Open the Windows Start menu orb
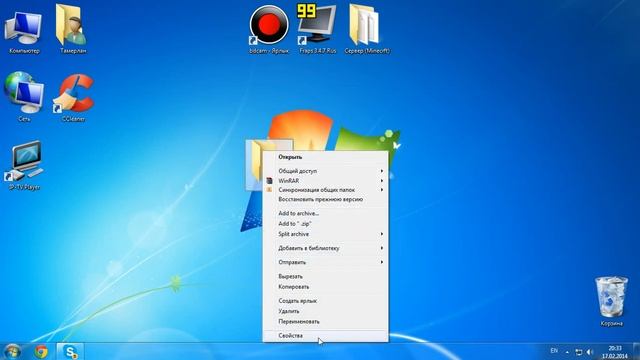The width and height of the screenshot is (640, 360). [x=12, y=351]
